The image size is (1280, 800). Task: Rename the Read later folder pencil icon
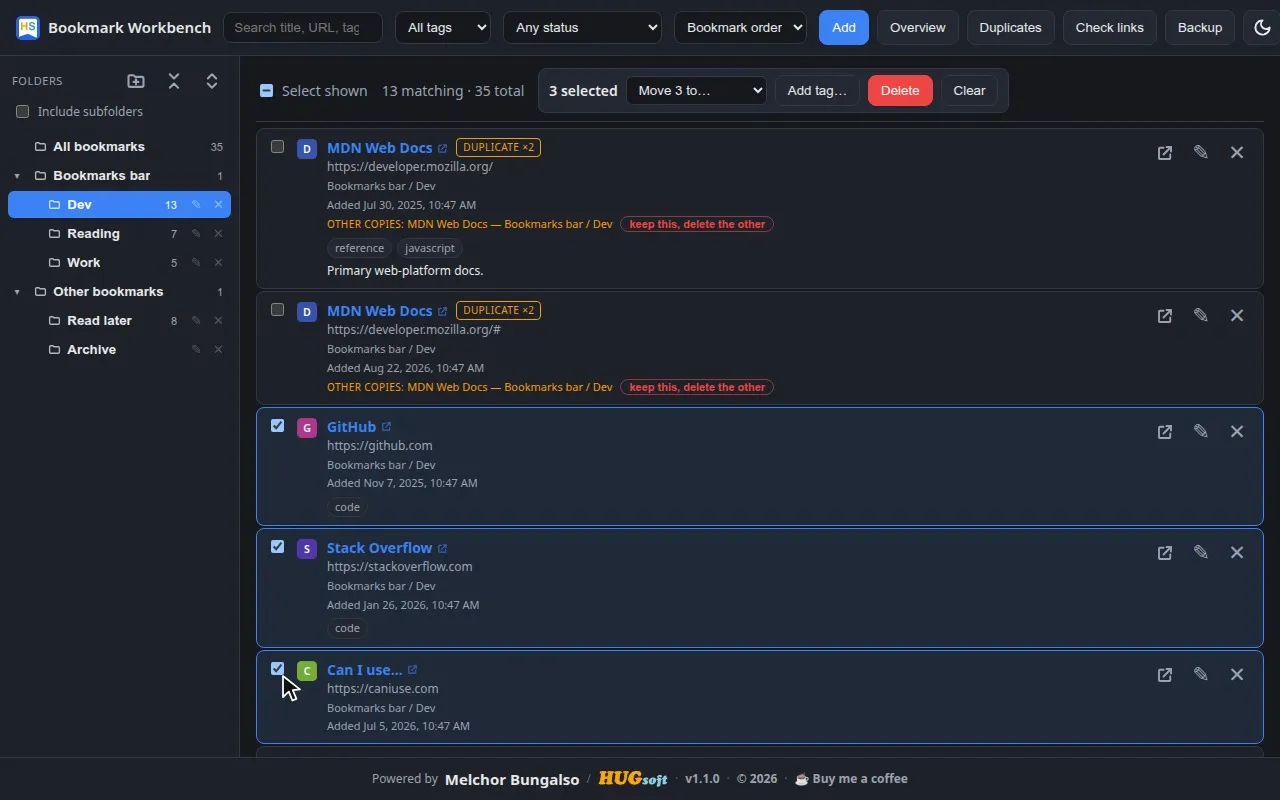196,321
